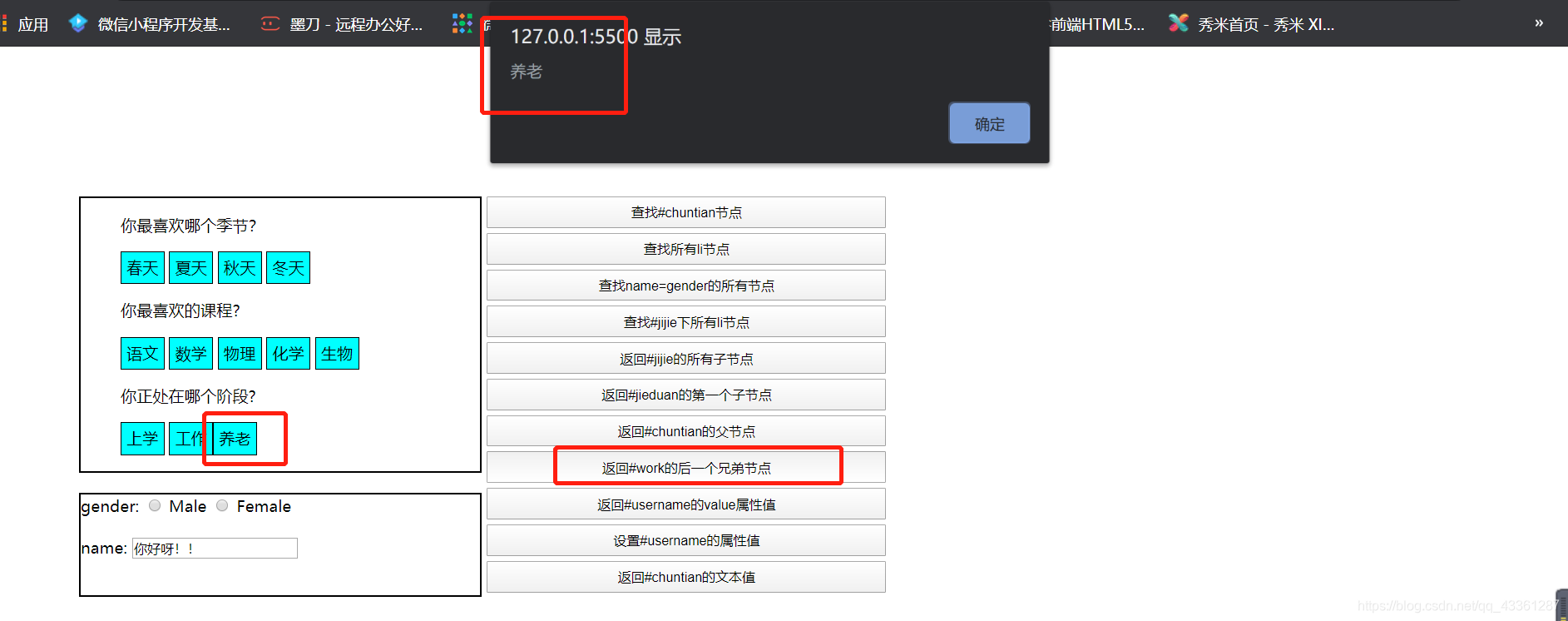Viewport: 1568px width, 621px height.
Task: Open the 前端HTML5... bookmark
Action: (x=1097, y=24)
